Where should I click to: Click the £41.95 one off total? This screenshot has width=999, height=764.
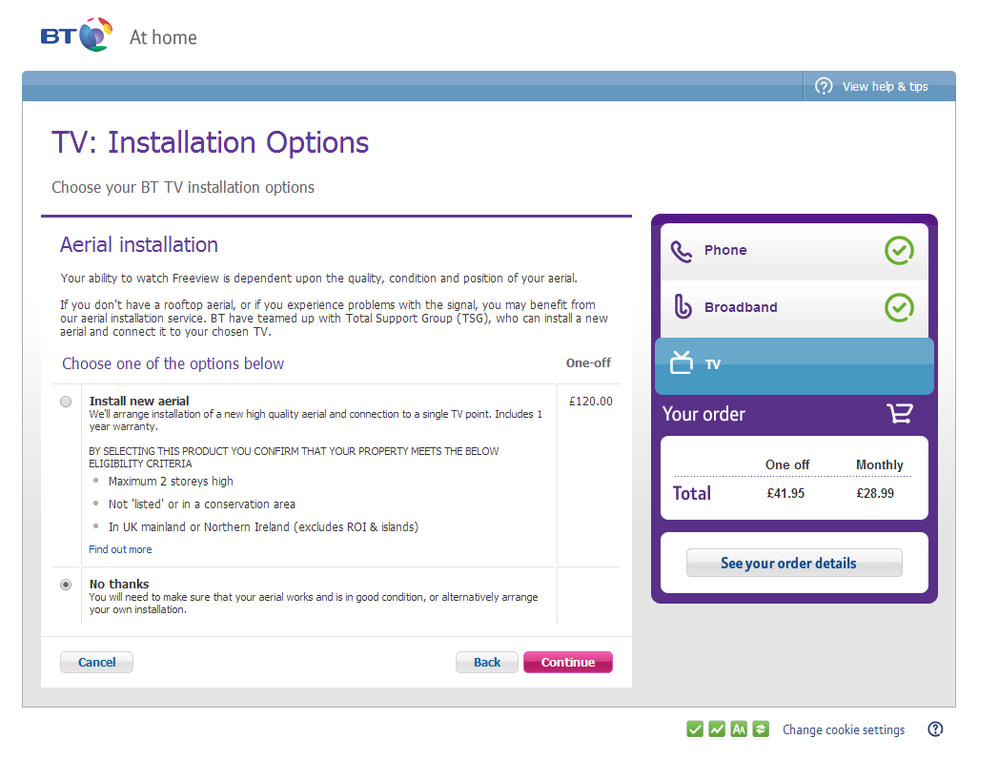click(x=786, y=493)
